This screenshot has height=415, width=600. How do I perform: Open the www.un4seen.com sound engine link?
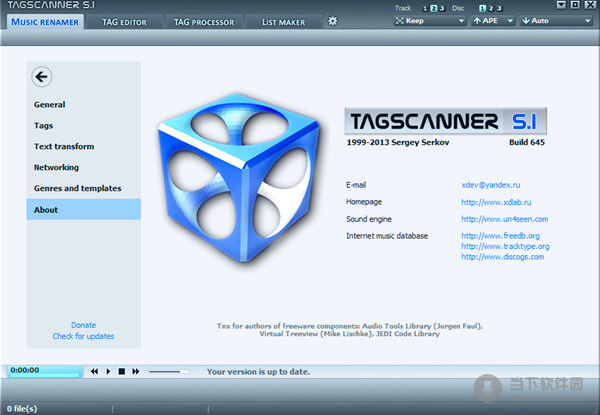(x=505, y=219)
